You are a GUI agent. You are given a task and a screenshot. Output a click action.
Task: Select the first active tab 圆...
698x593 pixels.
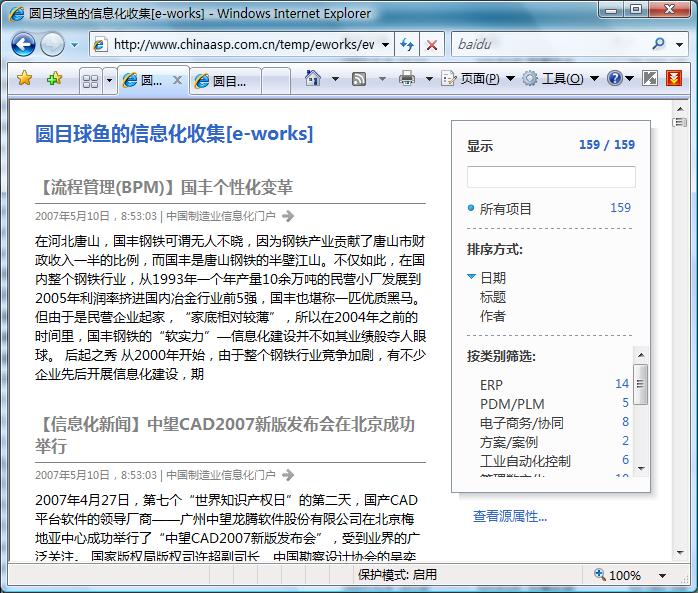click(145, 81)
